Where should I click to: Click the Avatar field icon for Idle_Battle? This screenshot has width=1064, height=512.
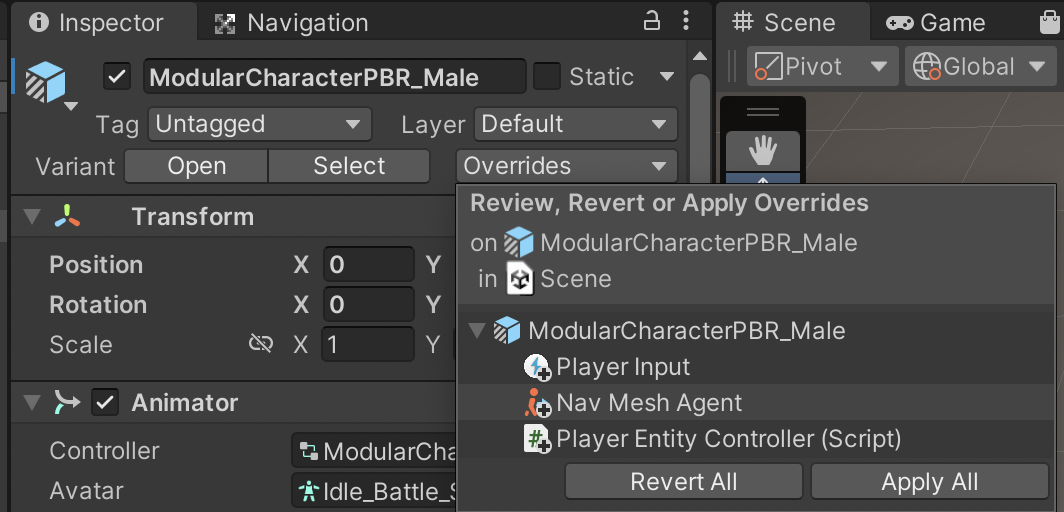pyautogui.click(x=309, y=491)
